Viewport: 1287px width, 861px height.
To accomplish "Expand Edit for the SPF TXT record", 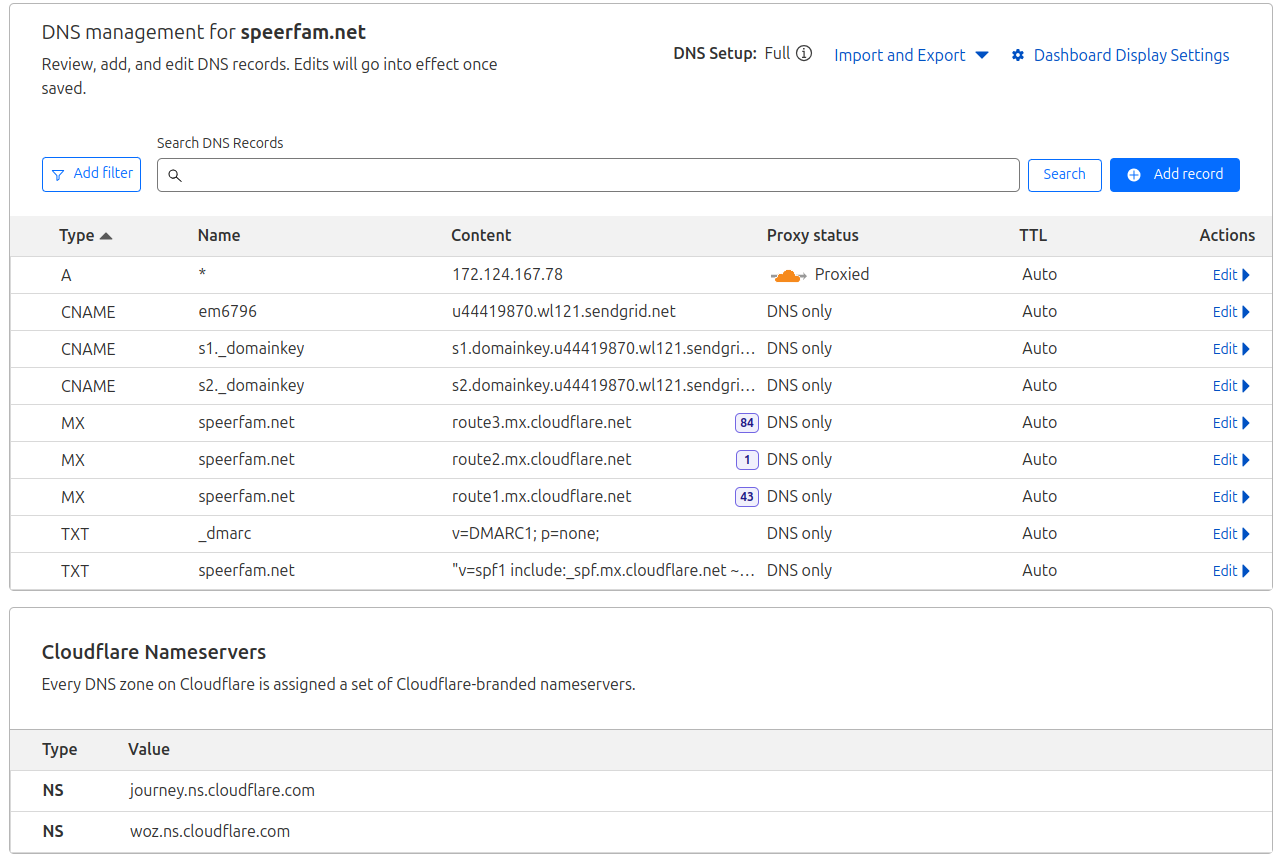I will pyautogui.click(x=1231, y=571).
